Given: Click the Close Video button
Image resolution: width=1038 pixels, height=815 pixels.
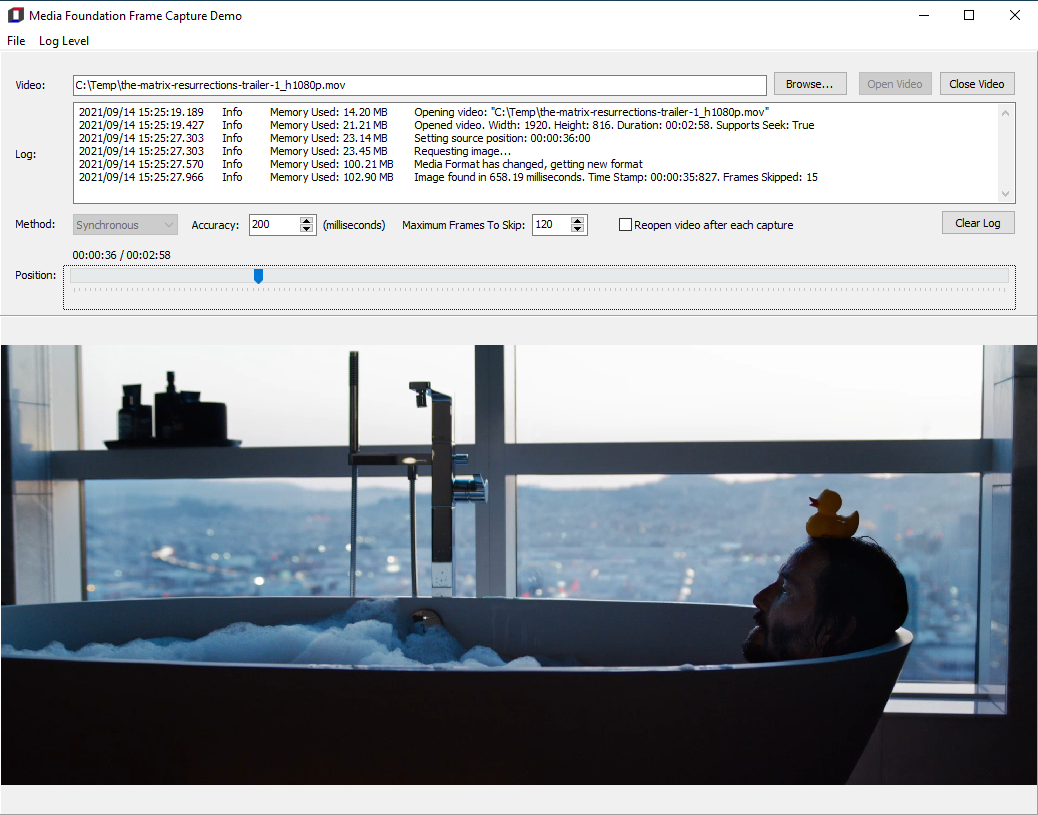Looking at the screenshot, I should coord(976,84).
